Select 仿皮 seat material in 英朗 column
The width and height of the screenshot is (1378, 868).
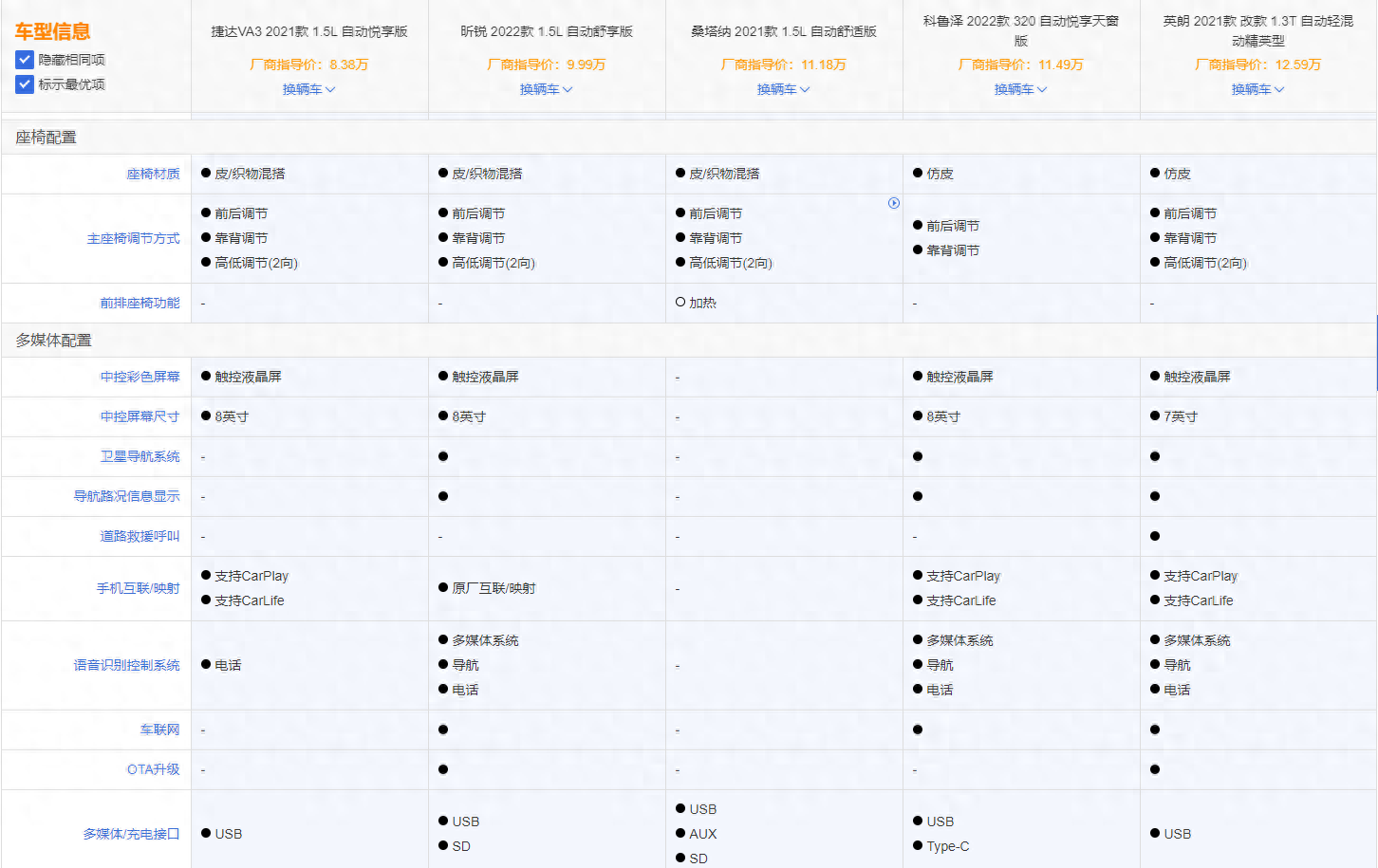point(1170,174)
